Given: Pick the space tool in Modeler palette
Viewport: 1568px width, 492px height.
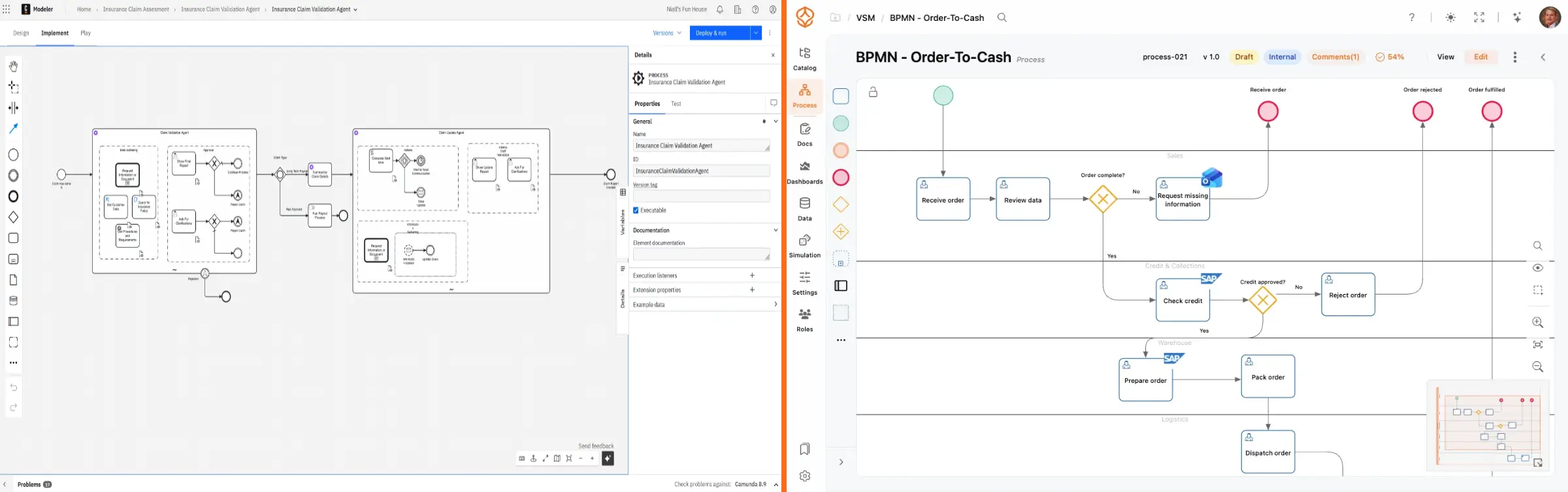Looking at the screenshot, I should click(13, 108).
